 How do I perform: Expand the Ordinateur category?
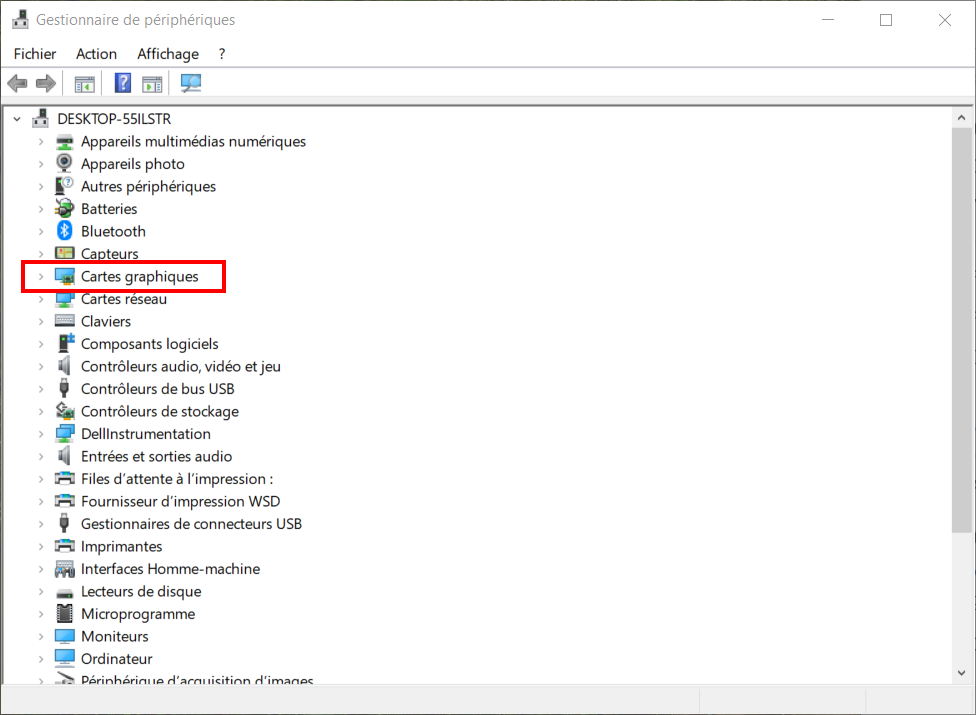point(41,658)
